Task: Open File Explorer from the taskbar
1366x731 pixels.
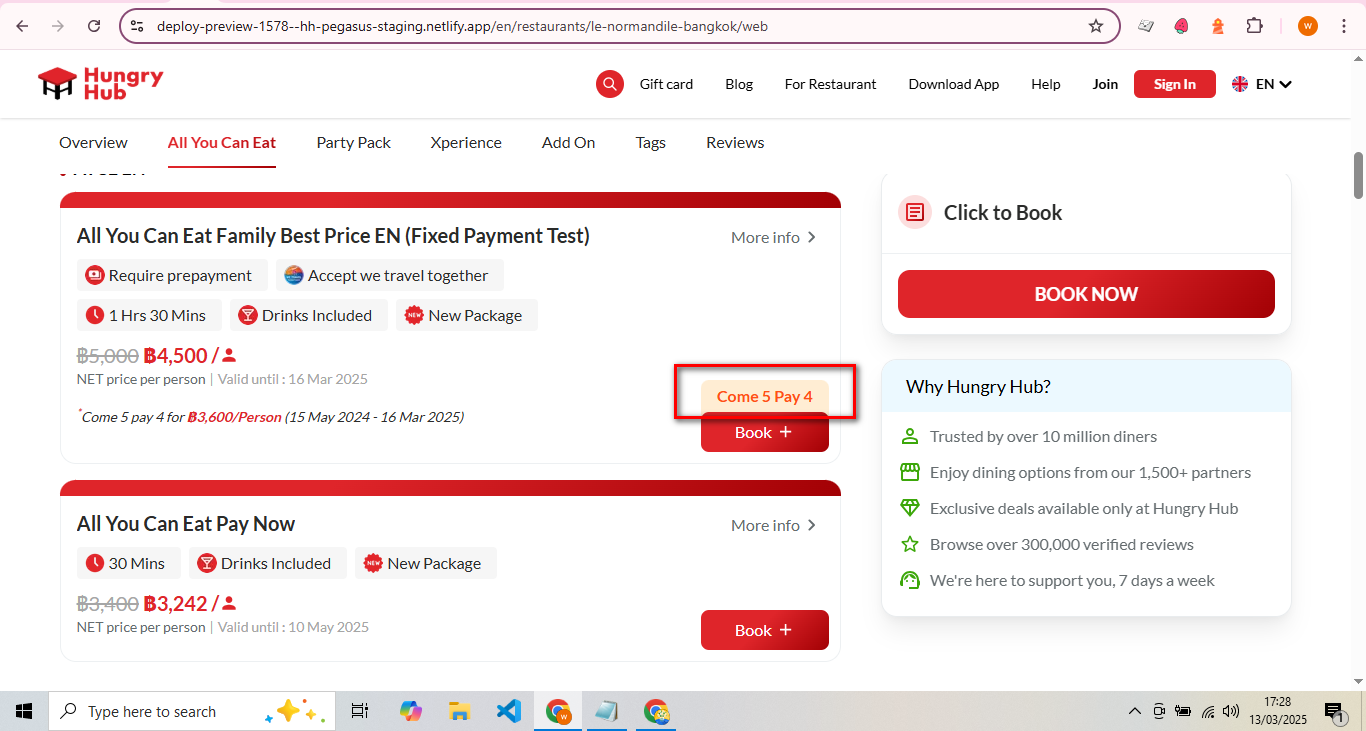Action: pyautogui.click(x=459, y=711)
